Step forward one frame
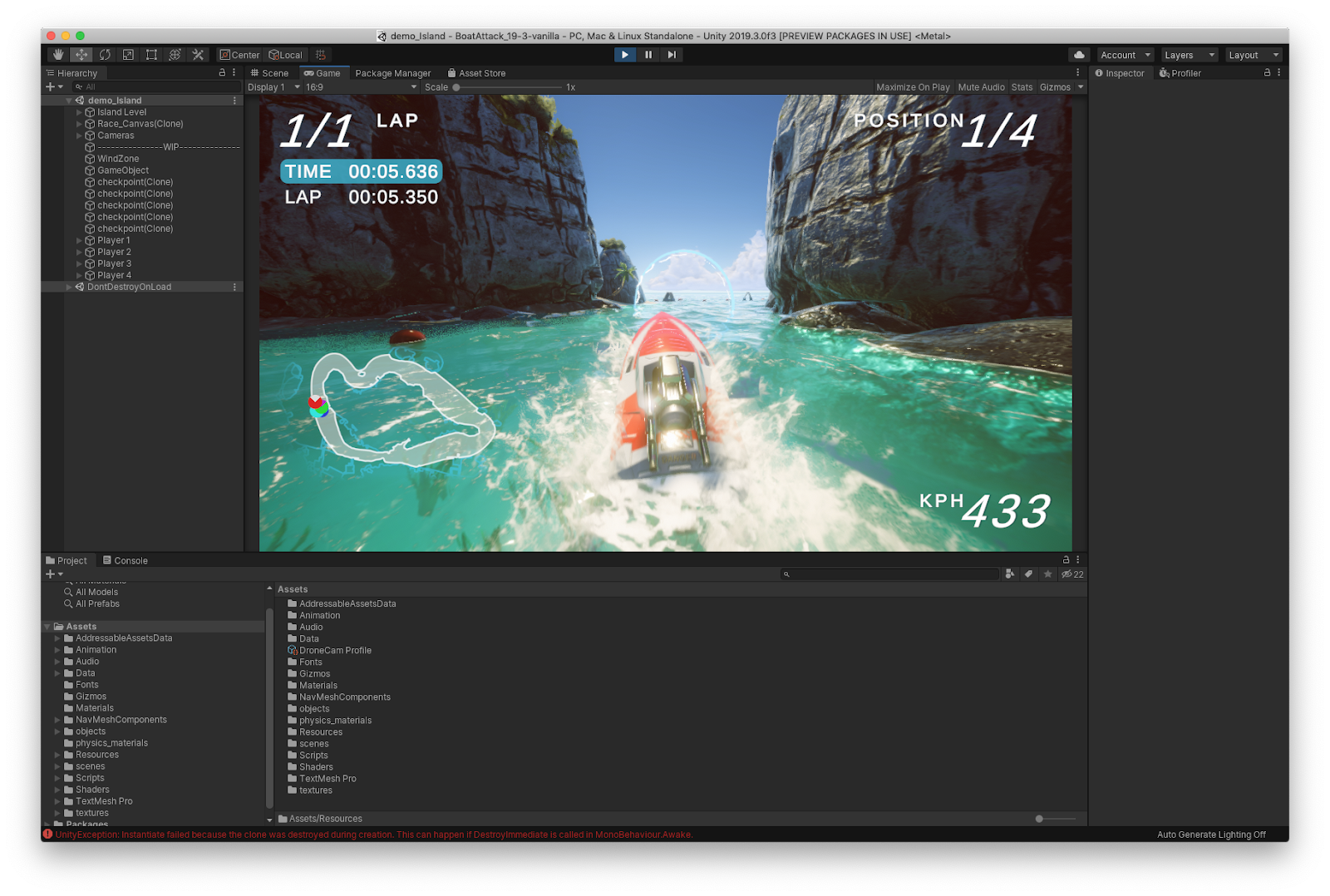1330x896 pixels. (672, 55)
